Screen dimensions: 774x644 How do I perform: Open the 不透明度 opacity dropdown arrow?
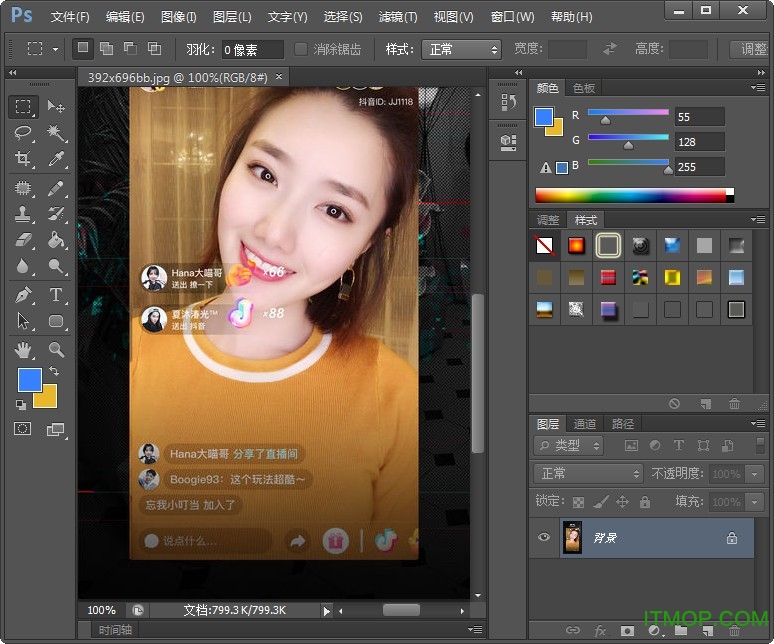point(754,474)
